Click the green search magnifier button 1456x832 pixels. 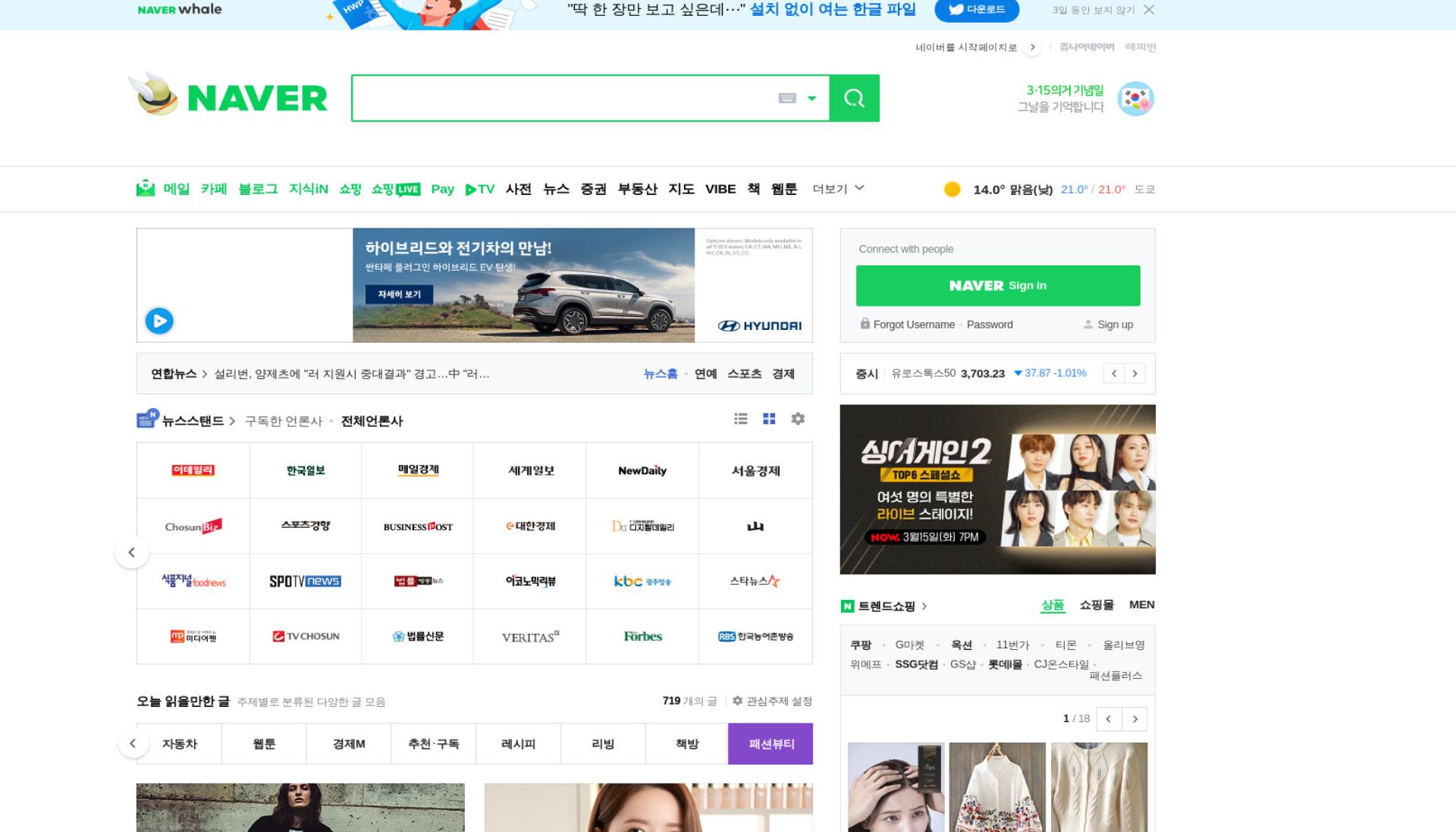coord(854,98)
